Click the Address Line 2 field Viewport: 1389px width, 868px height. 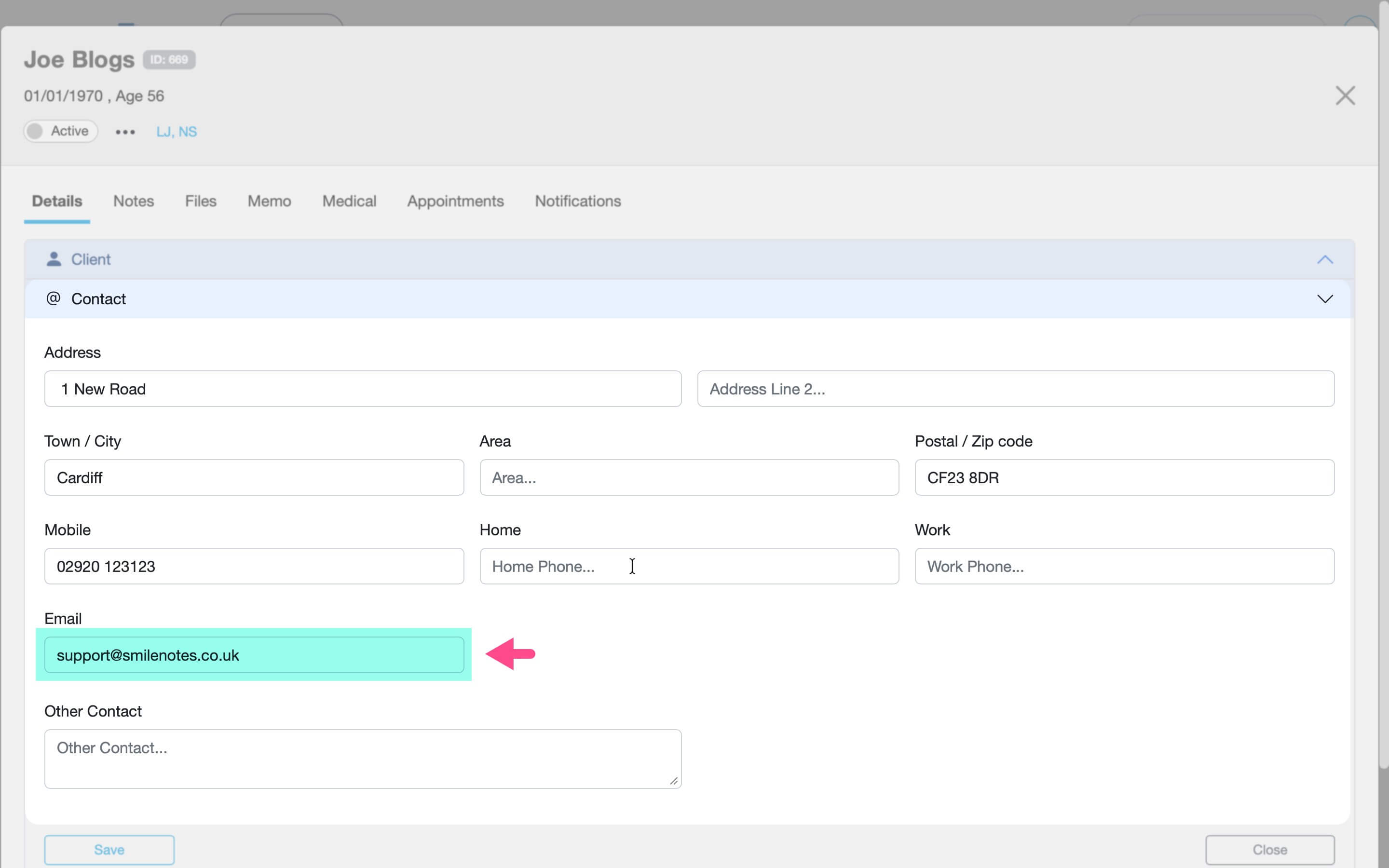[x=1015, y=389]
